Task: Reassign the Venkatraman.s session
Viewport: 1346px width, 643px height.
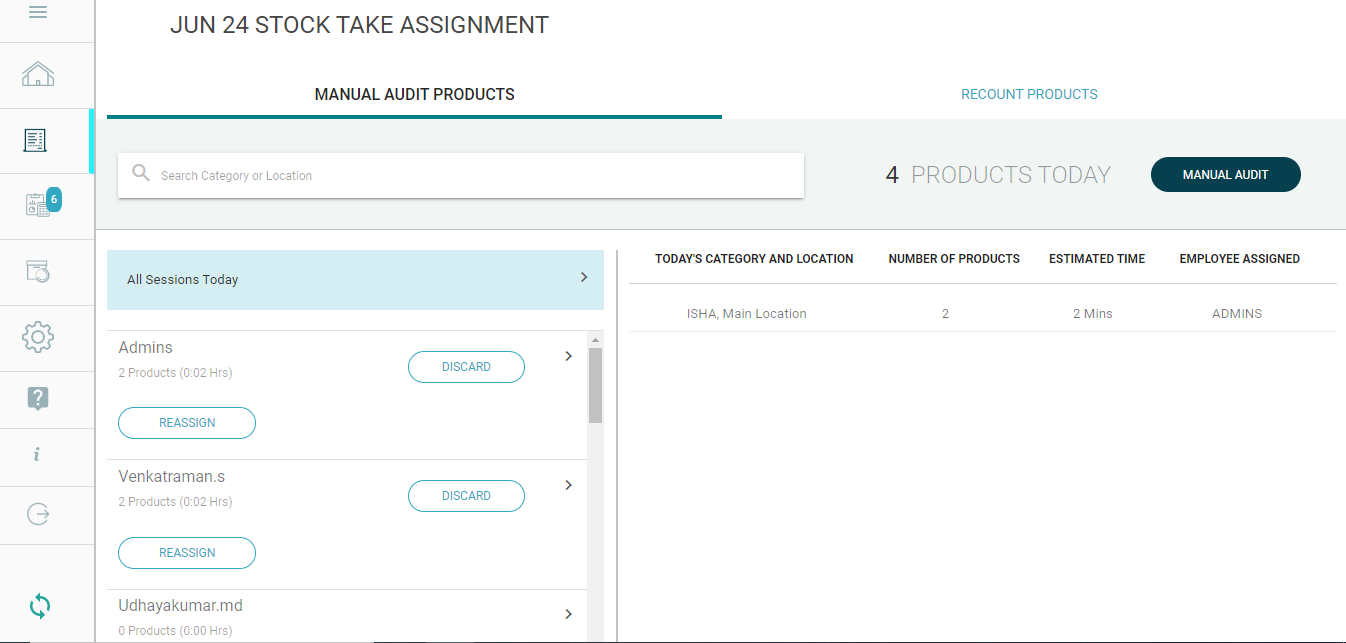Action: tap(187, 552)
